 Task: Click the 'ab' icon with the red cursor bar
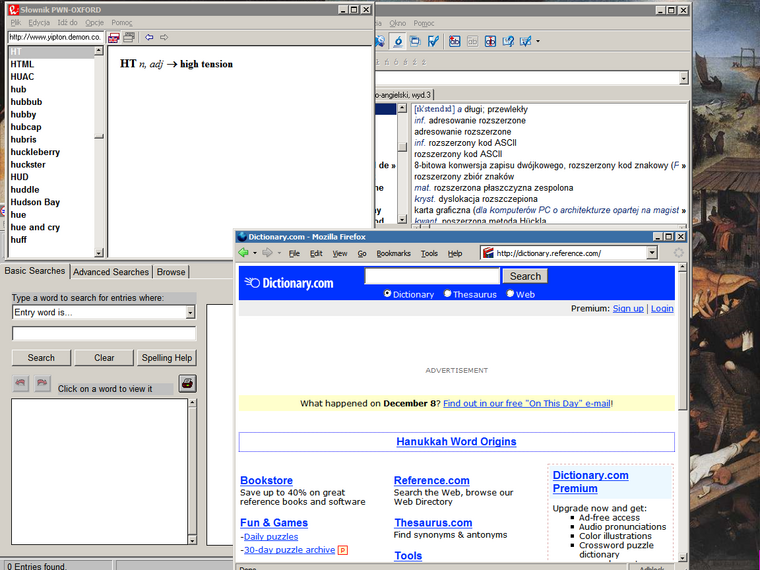pos(491,41)
